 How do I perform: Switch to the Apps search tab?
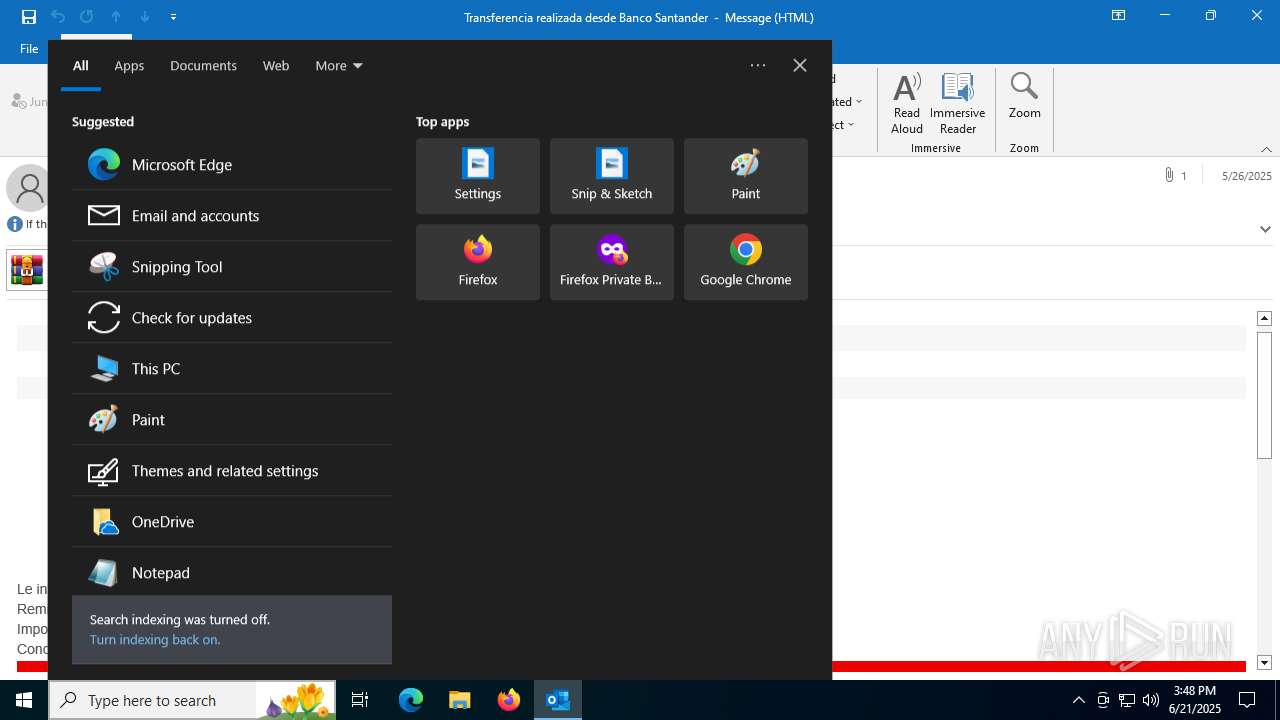pos(129,66)
